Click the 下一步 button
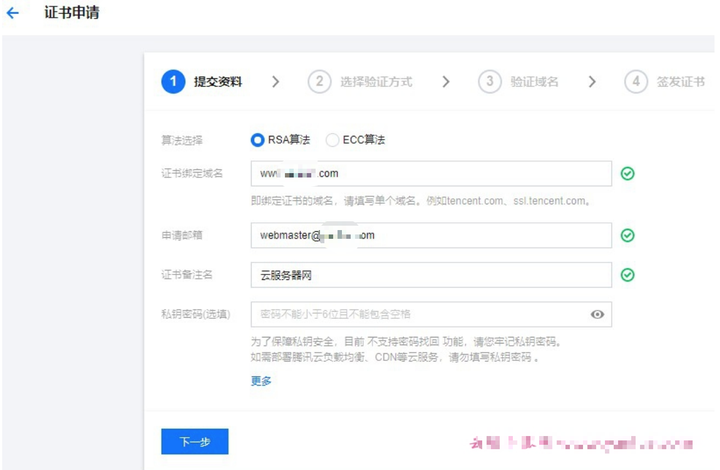720x470 pixels. pos(195,441)
